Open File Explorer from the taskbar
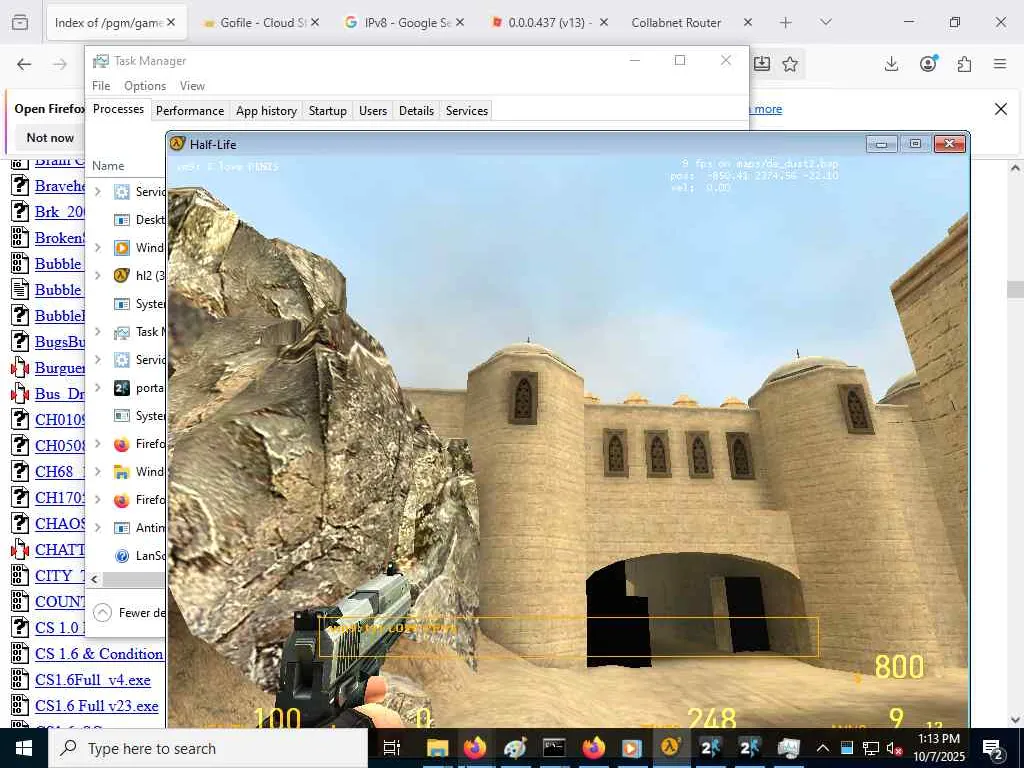 click(x=437, y=748)
